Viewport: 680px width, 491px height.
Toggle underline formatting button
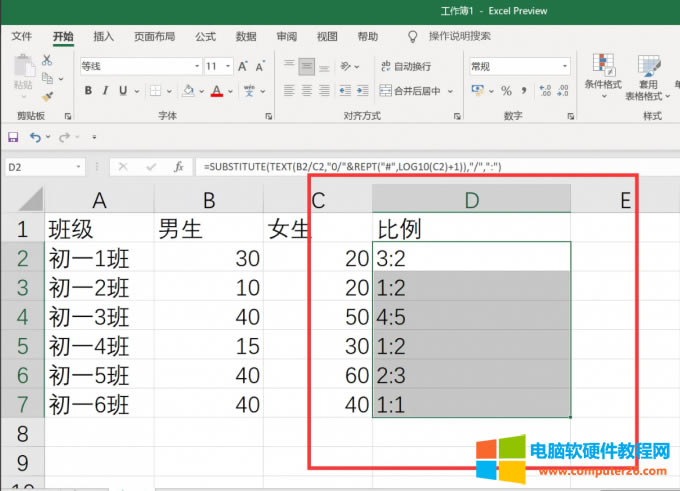tap(124, 91)
